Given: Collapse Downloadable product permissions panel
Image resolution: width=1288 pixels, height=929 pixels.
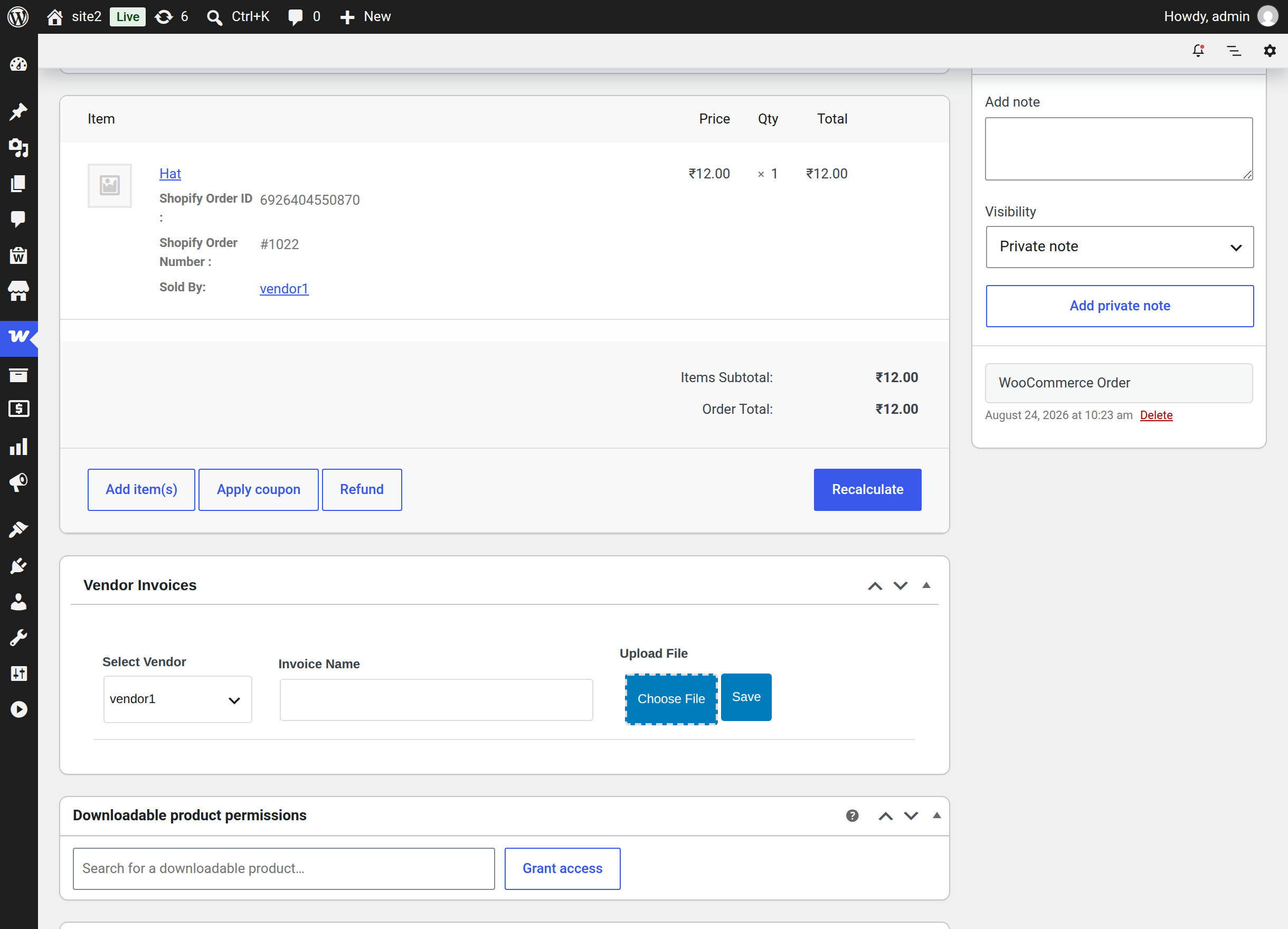Looking at the screenshot, I should [937, 816].
